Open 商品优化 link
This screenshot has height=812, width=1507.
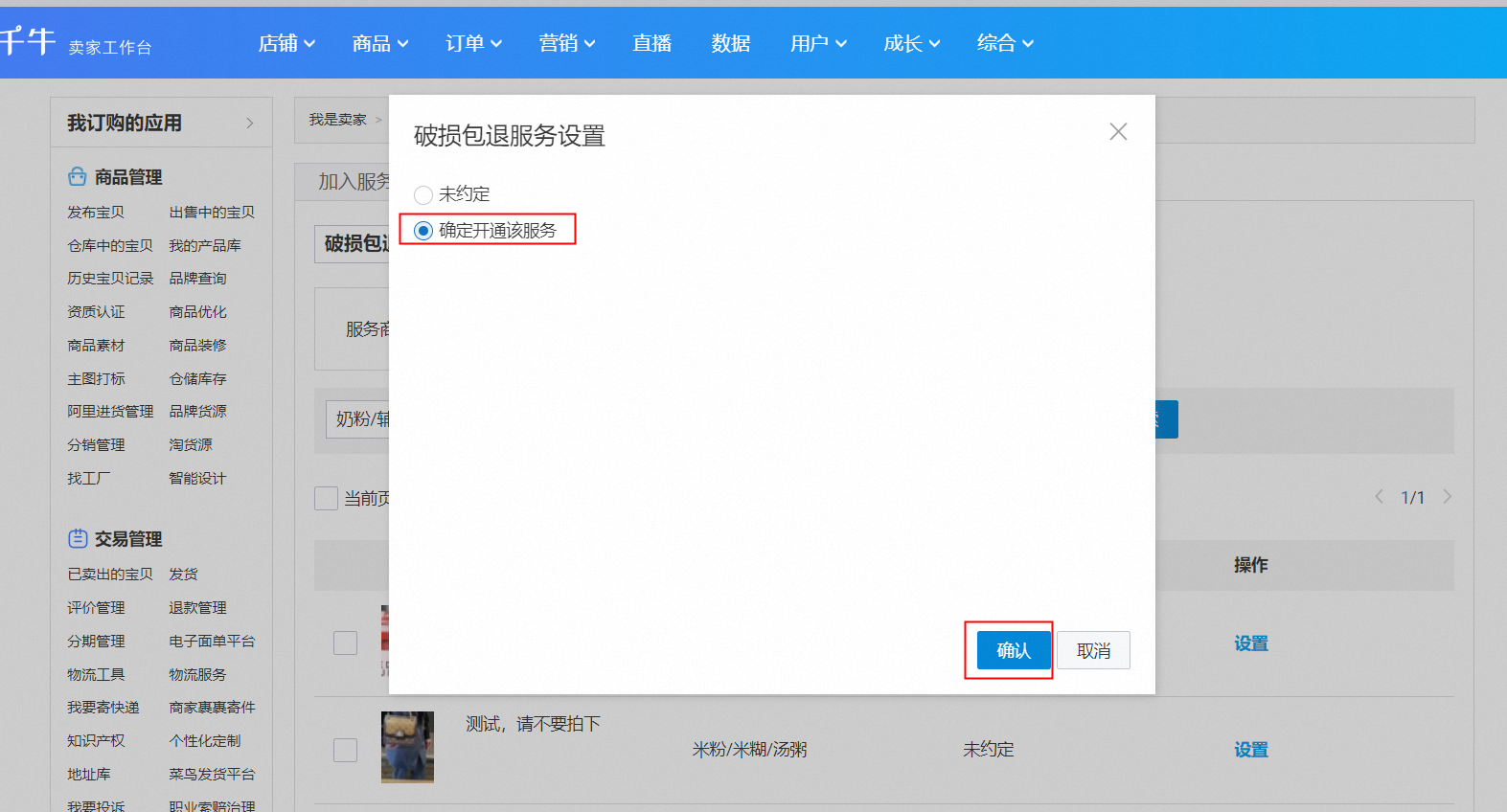197,312
